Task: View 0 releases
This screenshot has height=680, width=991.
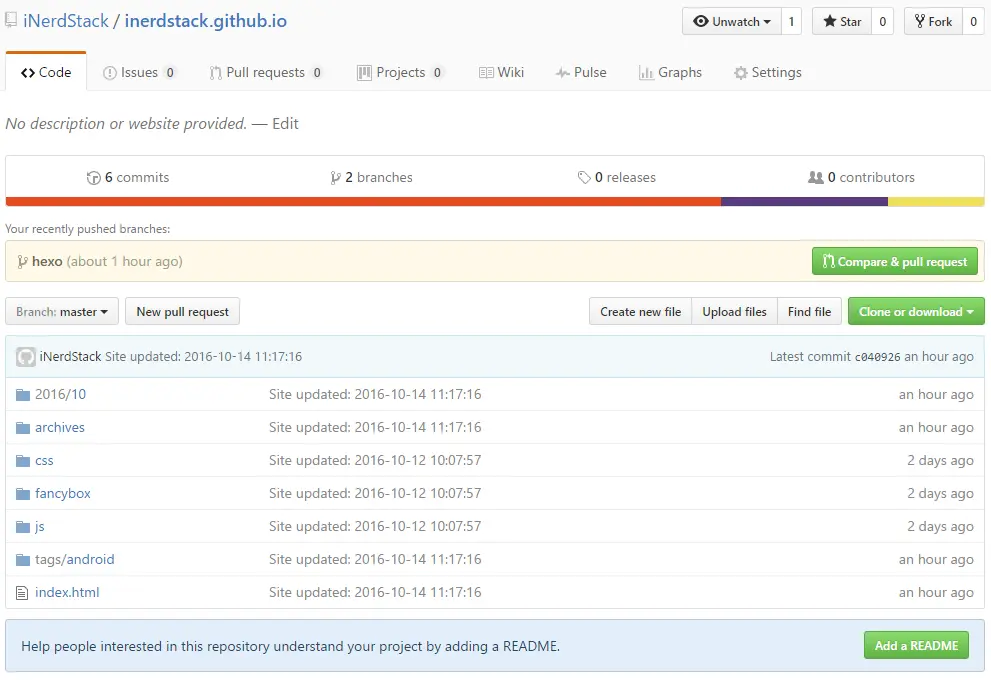Action: point(616,178)
